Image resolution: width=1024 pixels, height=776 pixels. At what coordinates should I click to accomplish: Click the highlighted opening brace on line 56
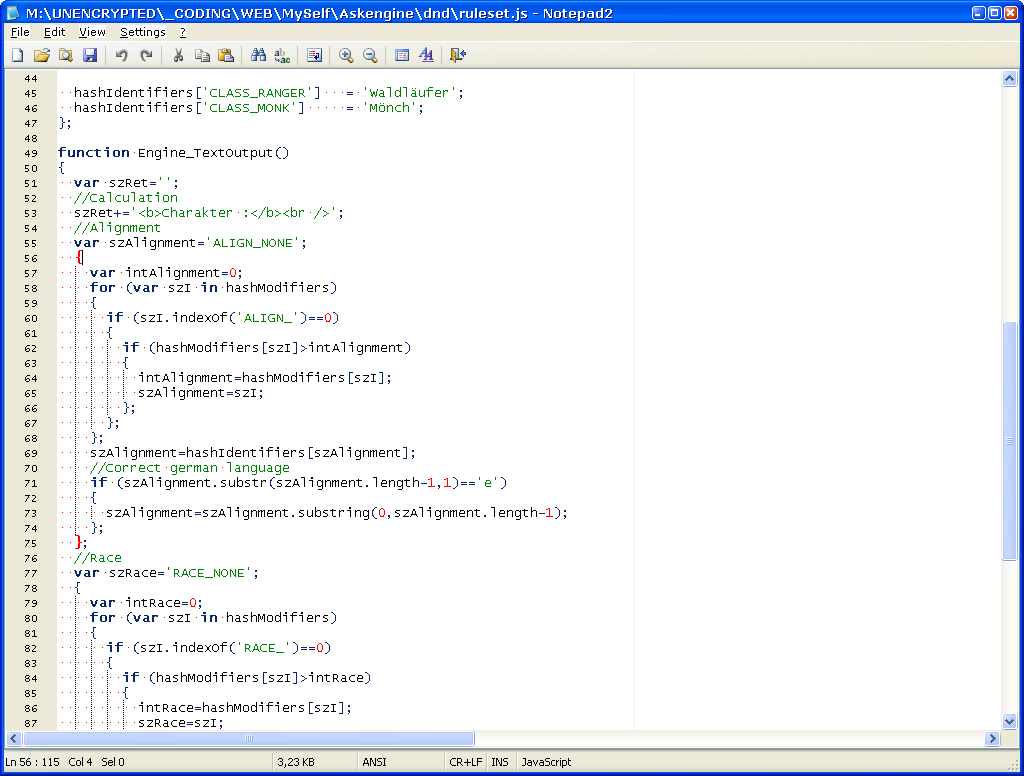point(80,258)
